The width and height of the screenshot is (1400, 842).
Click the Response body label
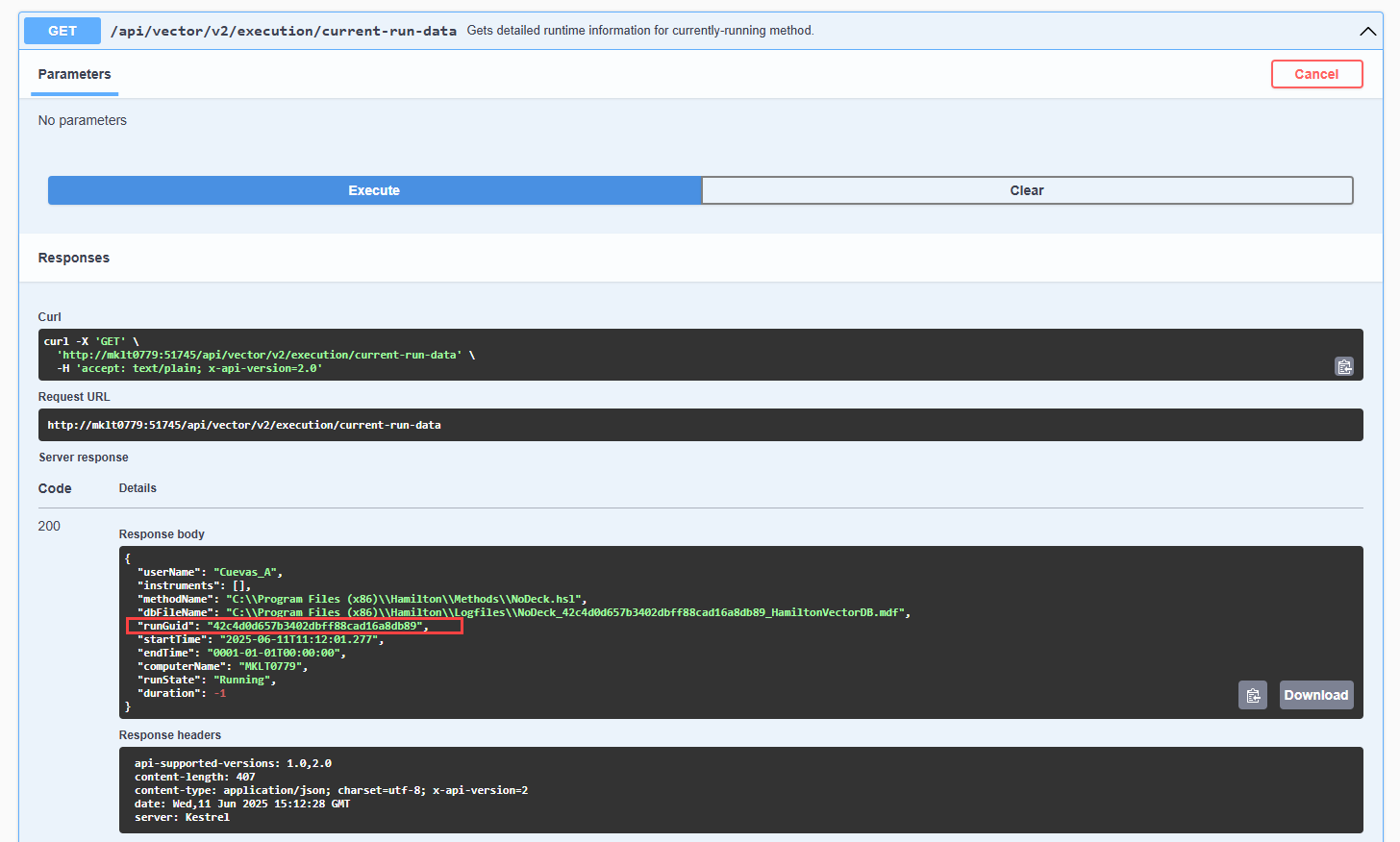coord(162,534)
